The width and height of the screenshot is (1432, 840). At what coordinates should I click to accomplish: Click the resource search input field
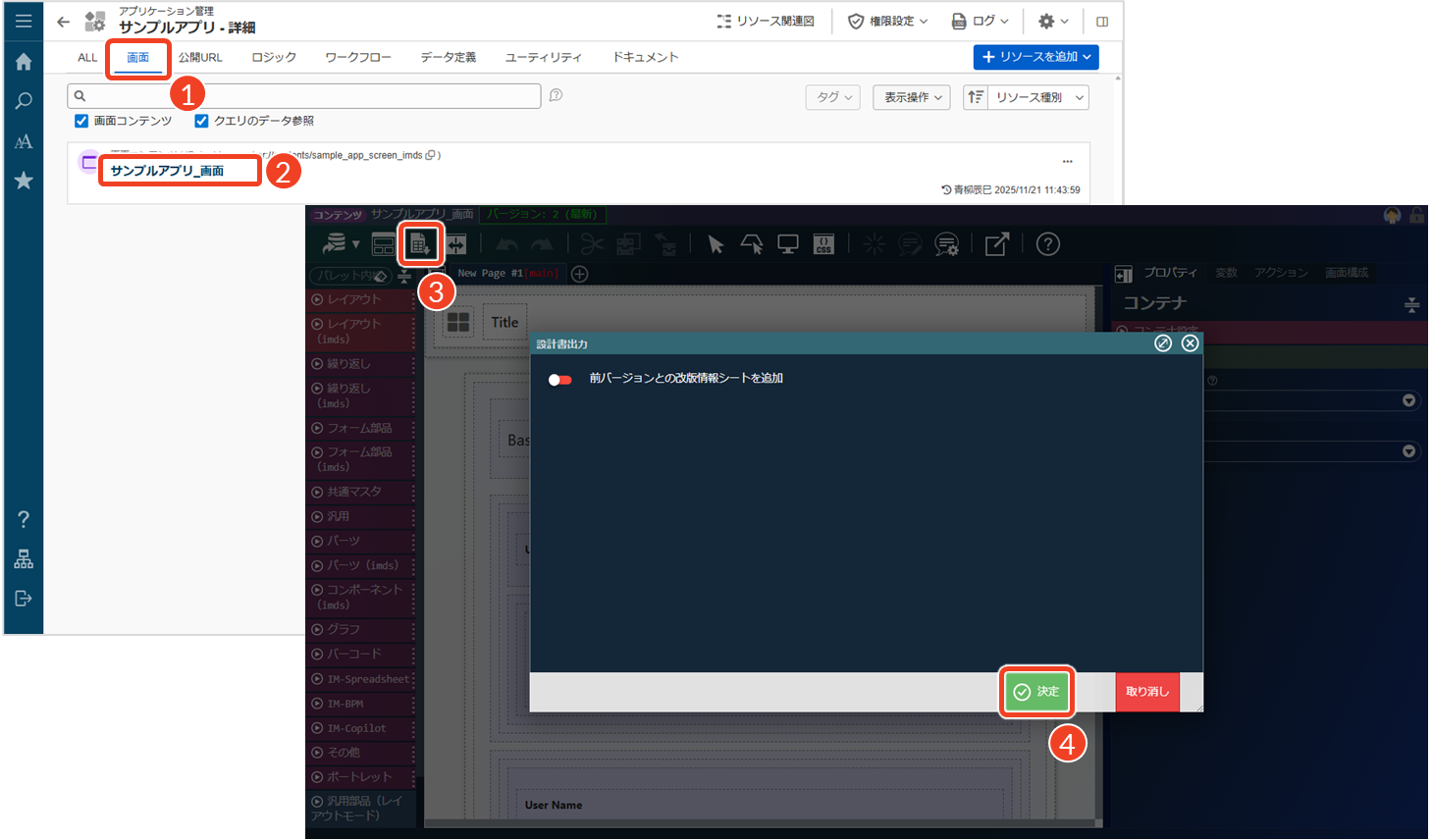point(304,96)
